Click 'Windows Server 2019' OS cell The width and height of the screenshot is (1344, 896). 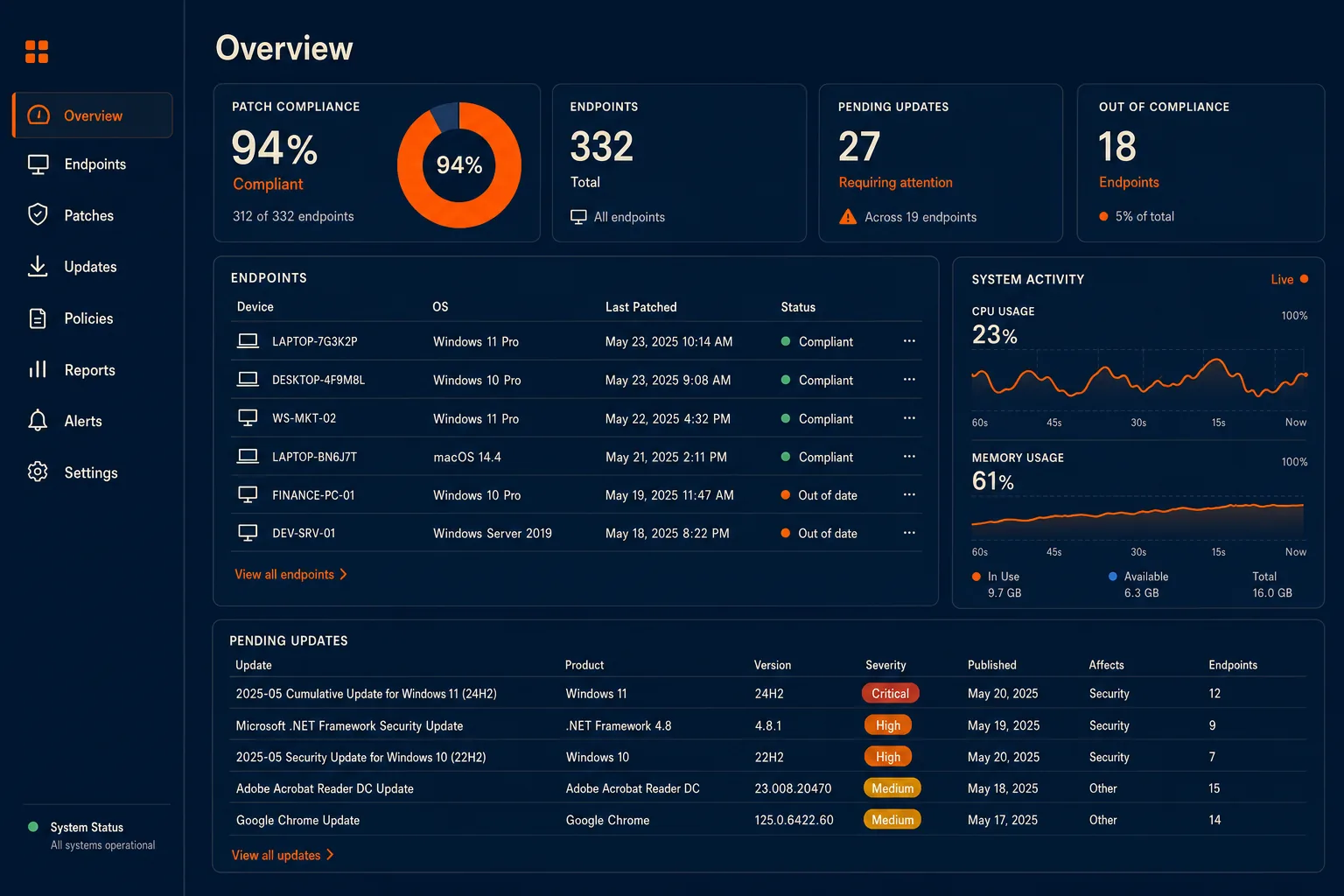493,533
